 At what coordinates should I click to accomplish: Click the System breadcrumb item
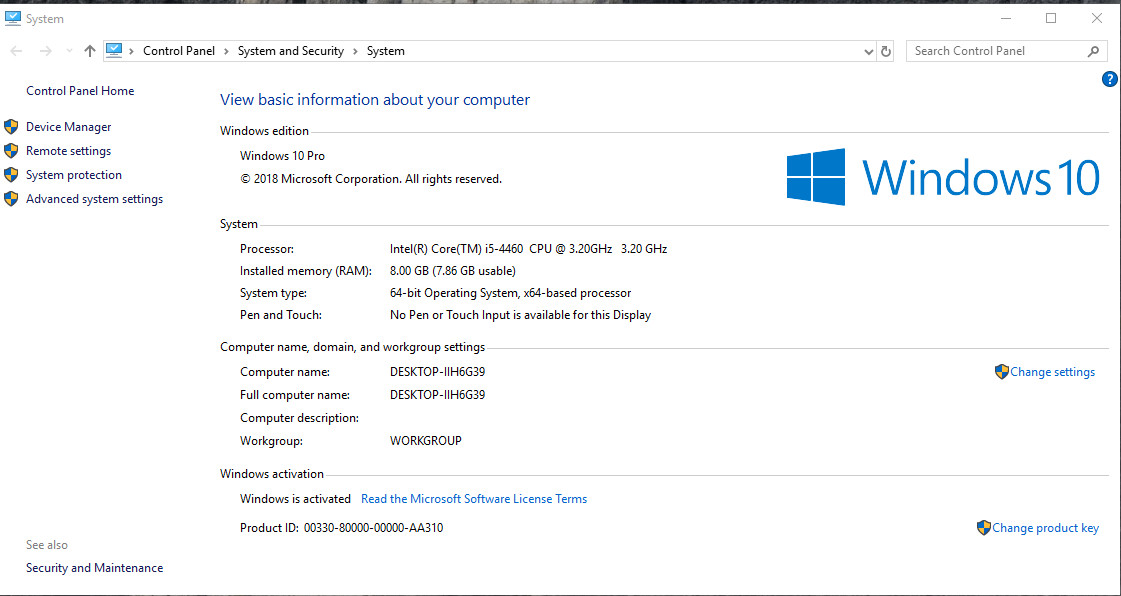point(386,51)
